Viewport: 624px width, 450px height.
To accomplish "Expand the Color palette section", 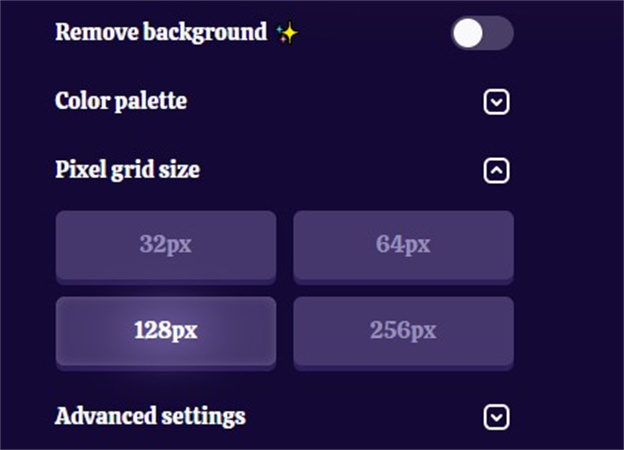I will pos(496,102).
